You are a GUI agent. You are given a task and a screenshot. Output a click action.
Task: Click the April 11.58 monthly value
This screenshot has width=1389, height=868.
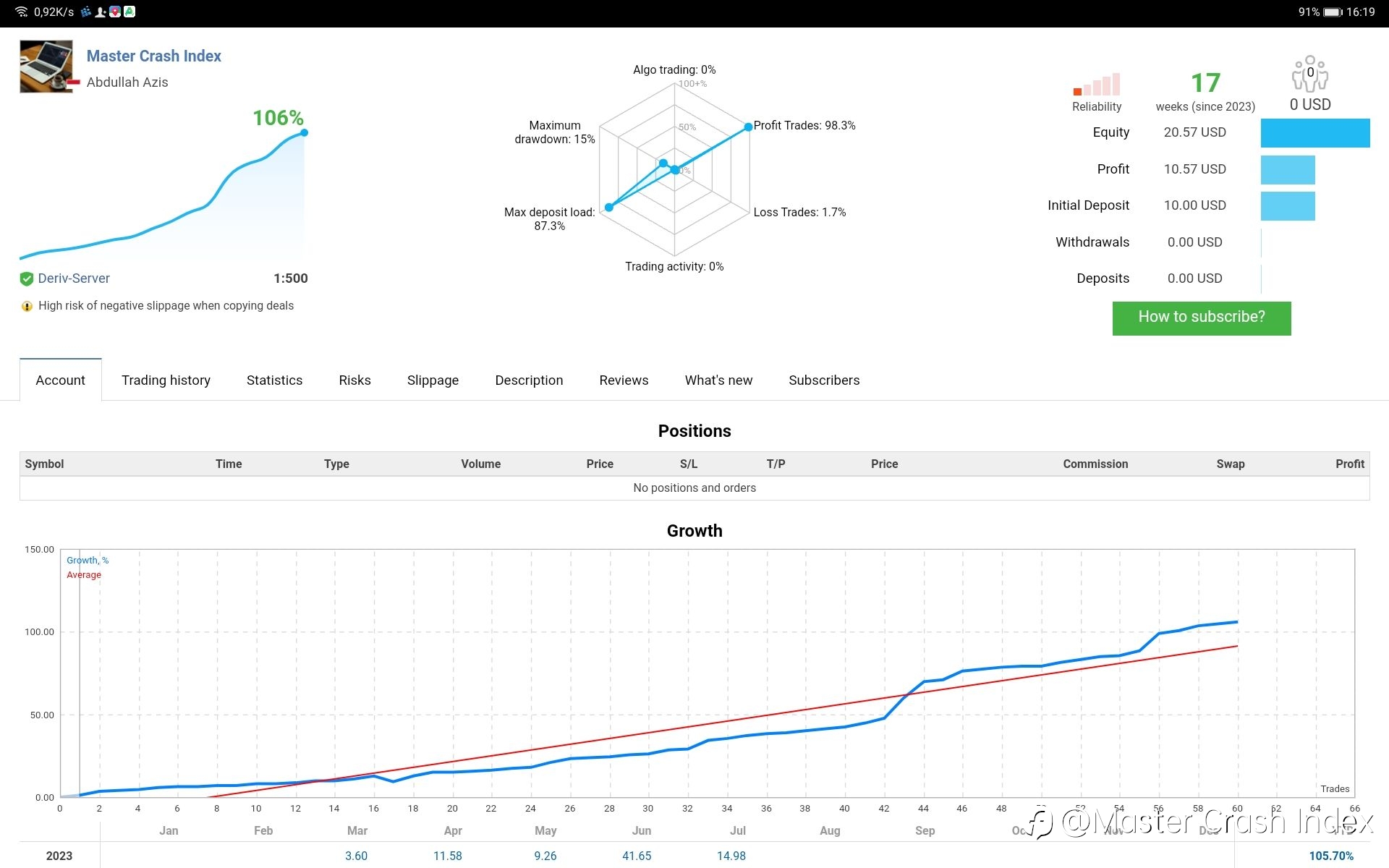click(447, 856)
